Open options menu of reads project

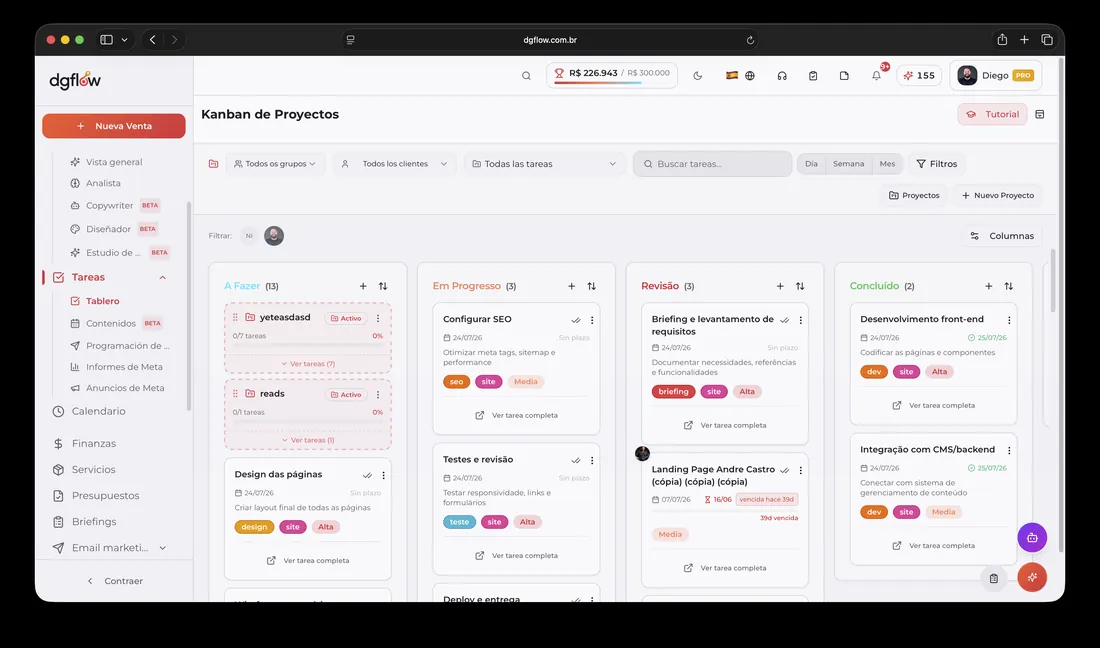[x=378, y=394]
